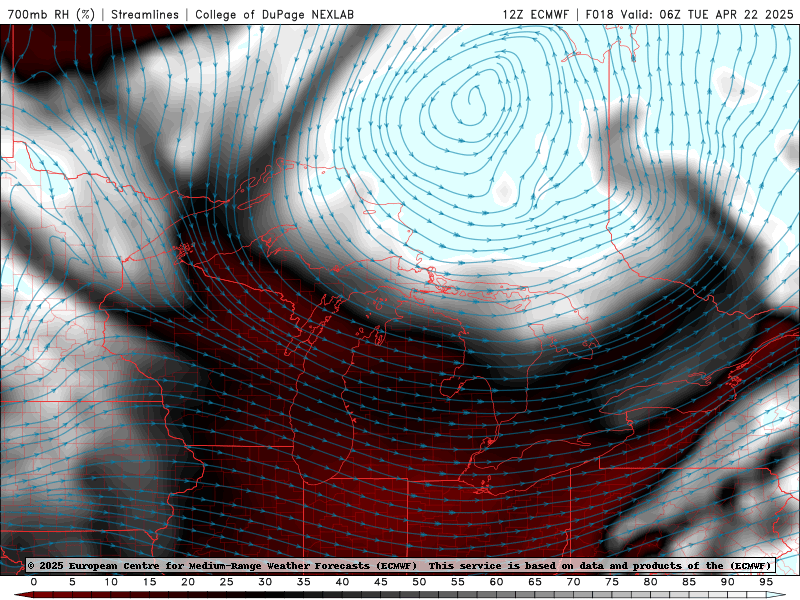Click the '90' value on the color scale

coord(728,582)
